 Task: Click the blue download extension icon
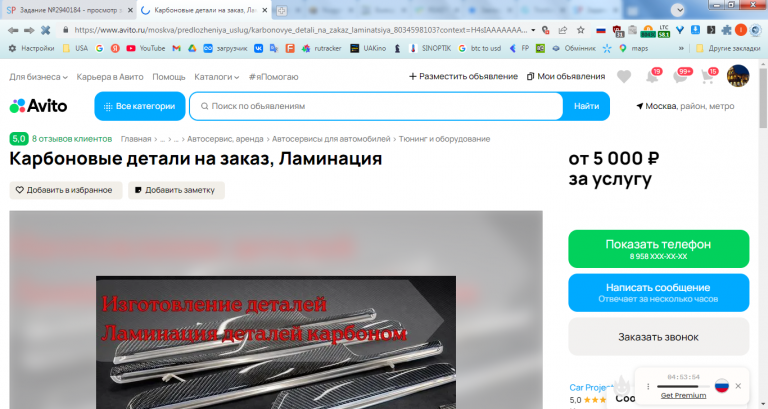point(695,30)
